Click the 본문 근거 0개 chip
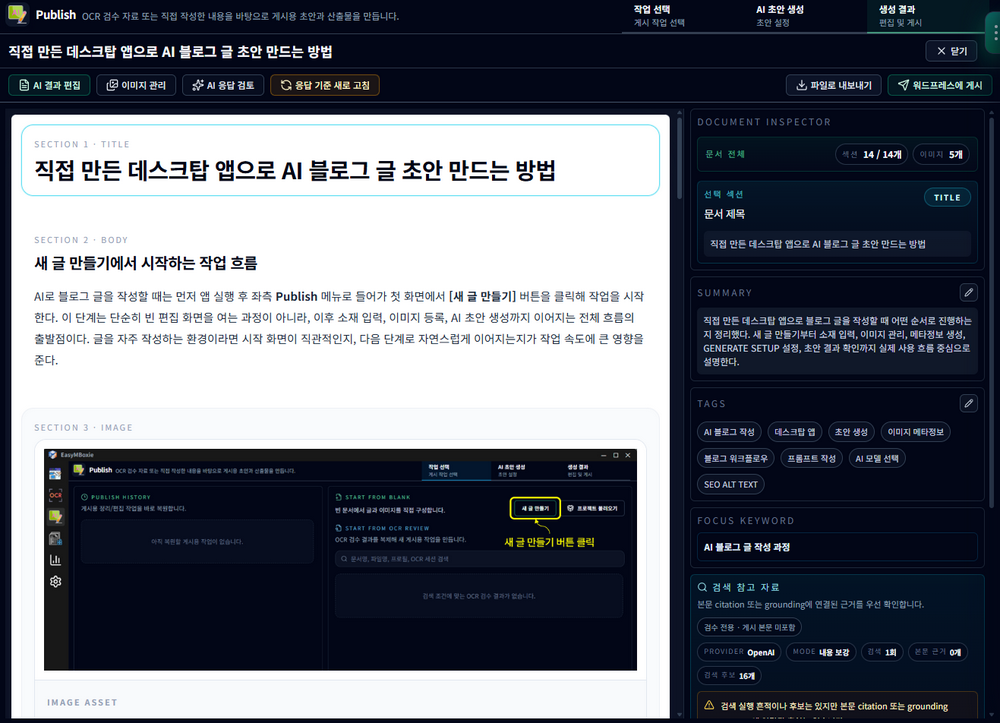 [938, 652]
